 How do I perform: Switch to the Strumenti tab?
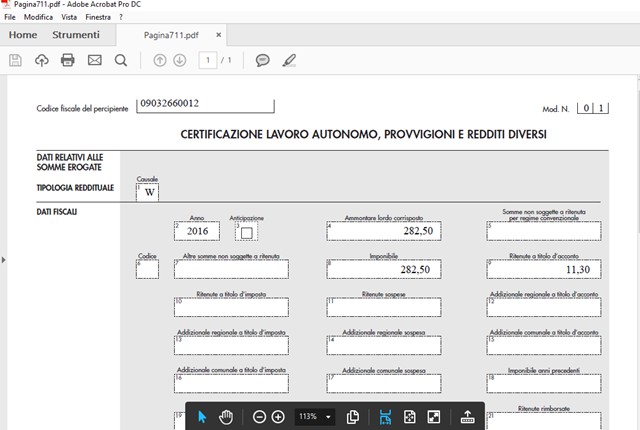click(x=76, y=35)
